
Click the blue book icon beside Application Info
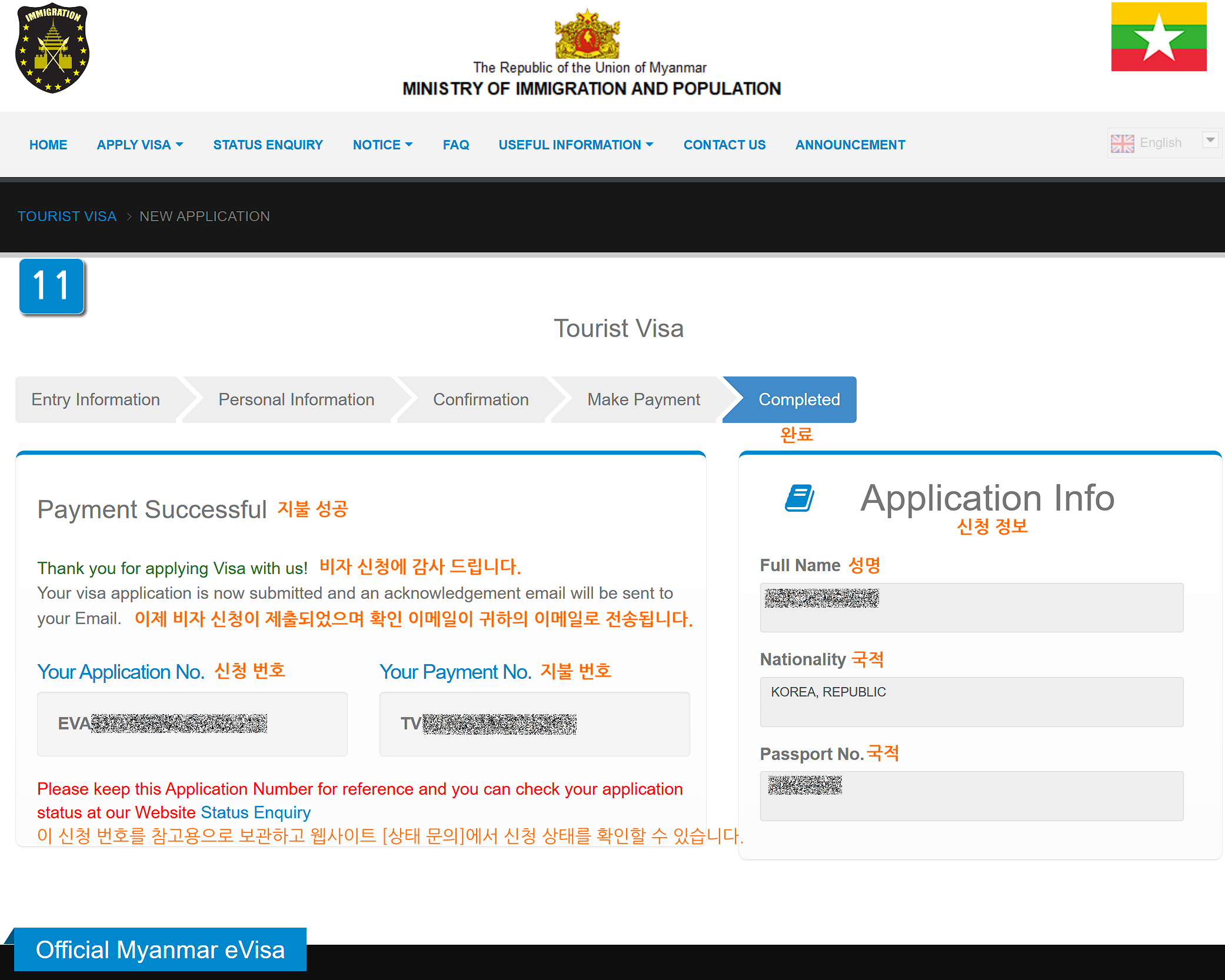[800, 498]
